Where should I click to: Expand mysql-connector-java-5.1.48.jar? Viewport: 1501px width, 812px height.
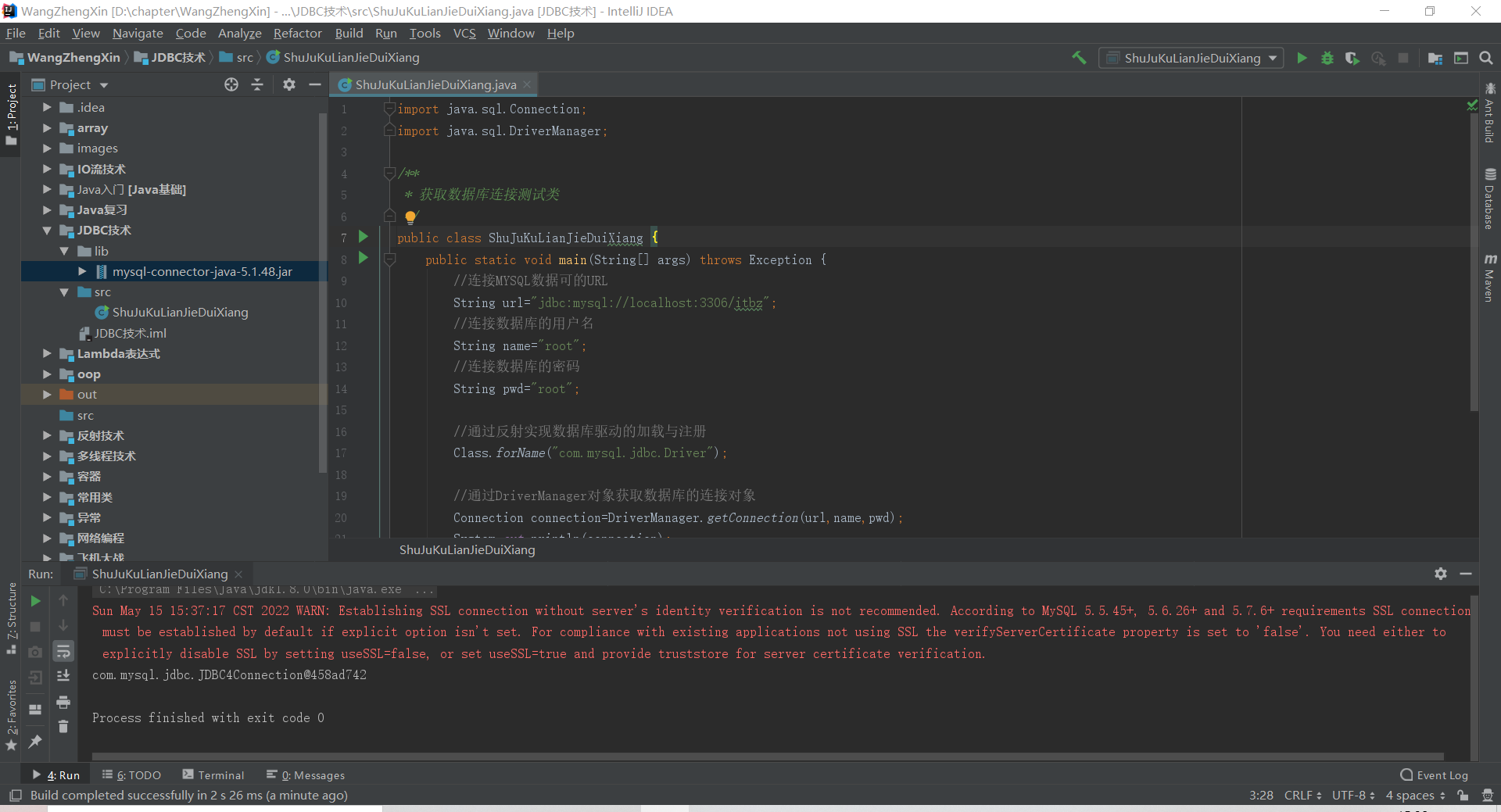82,271
